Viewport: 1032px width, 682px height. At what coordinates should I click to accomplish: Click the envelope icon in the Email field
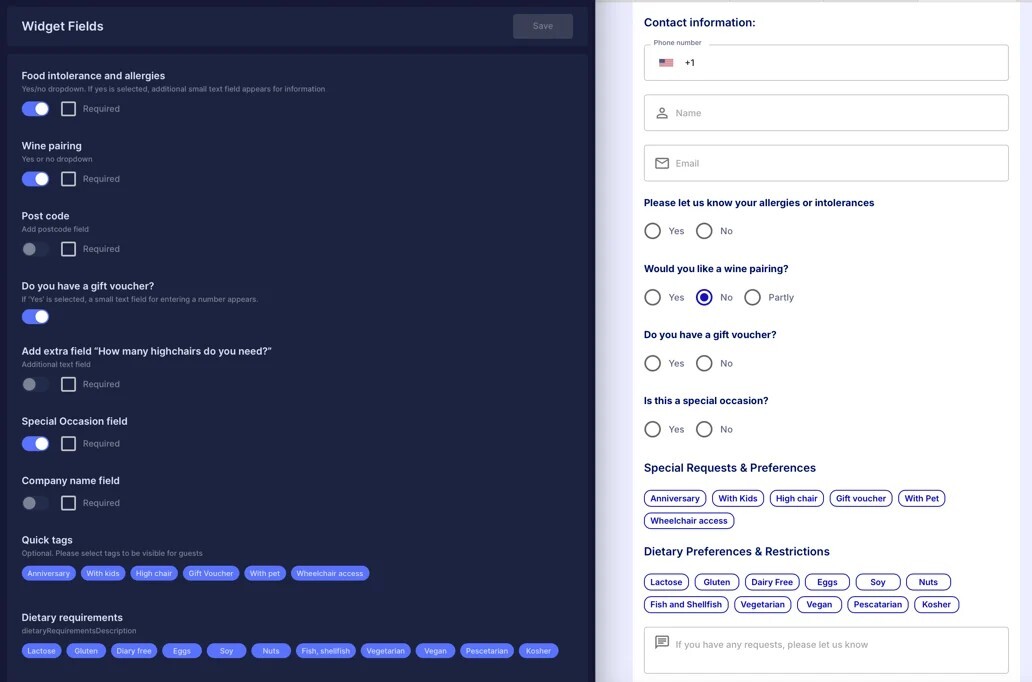point(662,162)
